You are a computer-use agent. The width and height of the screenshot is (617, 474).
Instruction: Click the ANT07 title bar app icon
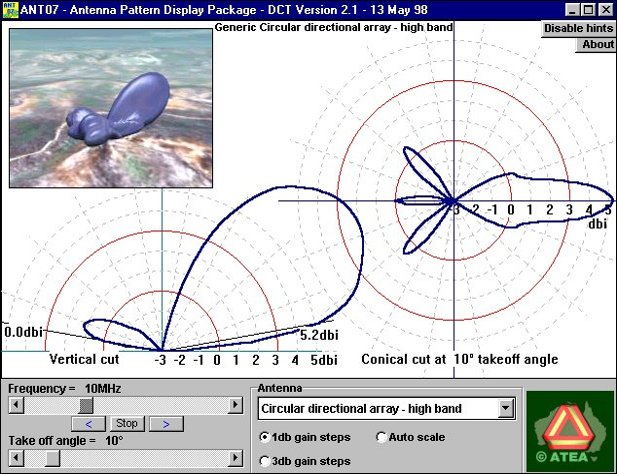[x=10, y=10]
